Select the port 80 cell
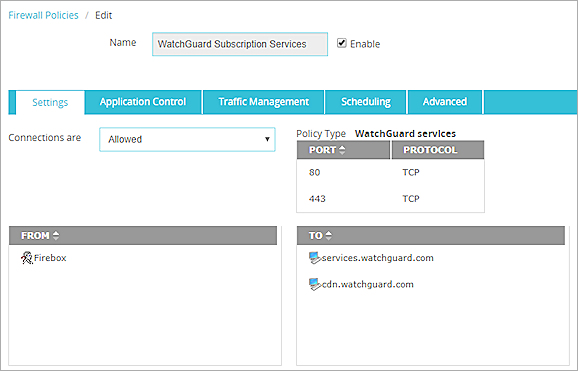 314,173
